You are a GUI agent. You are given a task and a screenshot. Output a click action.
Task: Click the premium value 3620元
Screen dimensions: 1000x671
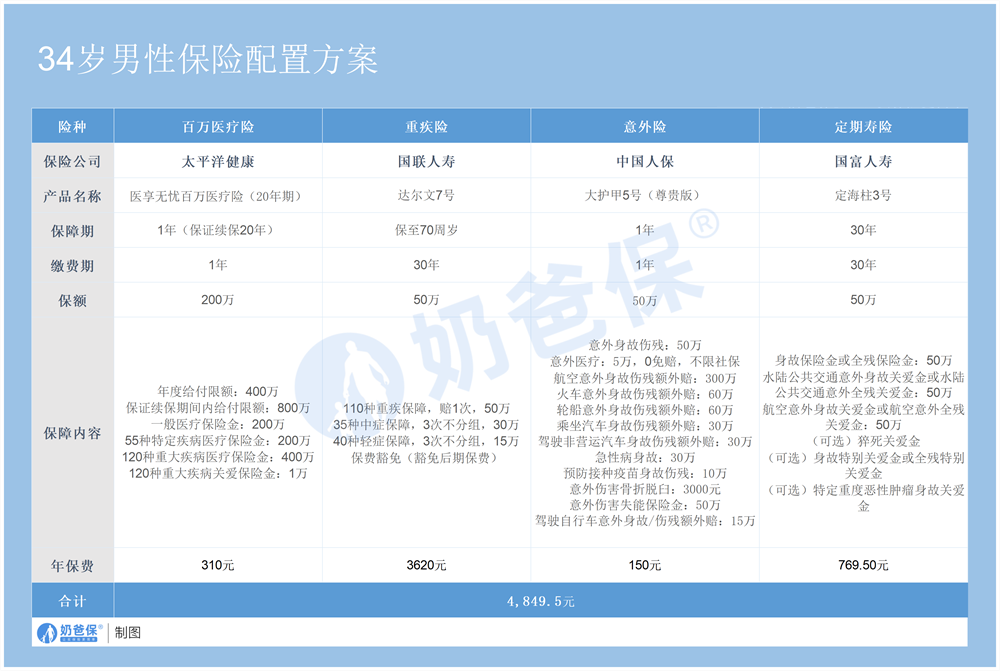click(x=427, y=565)
